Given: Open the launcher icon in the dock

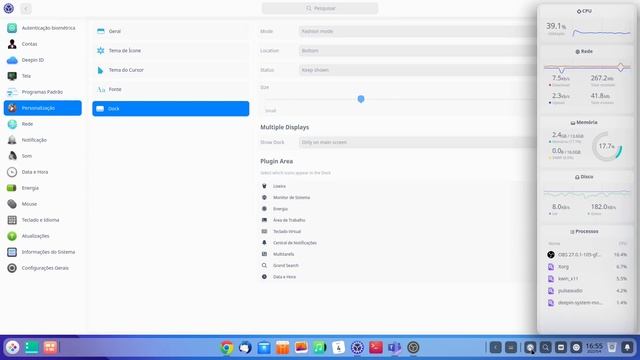Looking at the screenshot, I should click(13, 347).
